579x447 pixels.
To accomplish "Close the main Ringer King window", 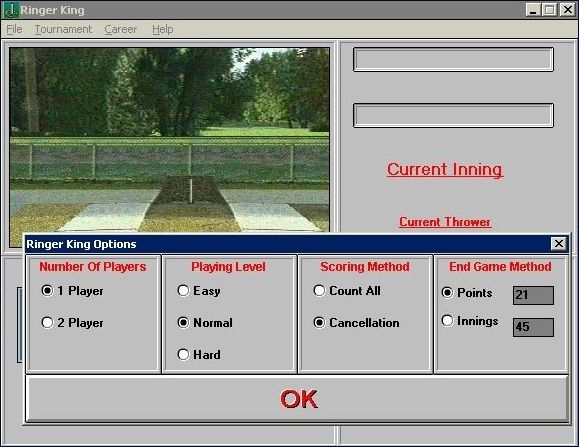I will [567, 10].
